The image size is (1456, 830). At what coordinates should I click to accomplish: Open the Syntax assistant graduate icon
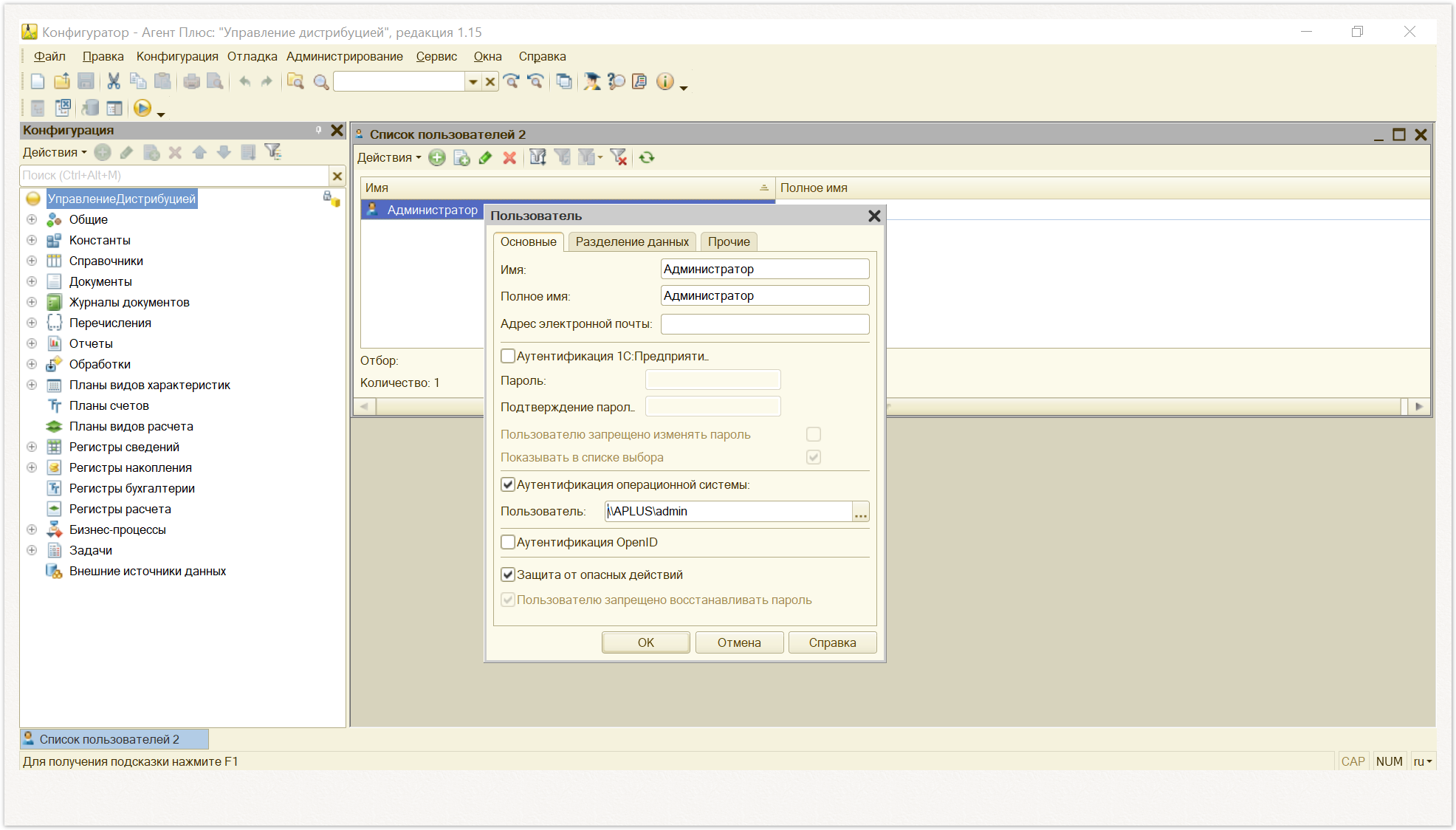click(591, 82)
